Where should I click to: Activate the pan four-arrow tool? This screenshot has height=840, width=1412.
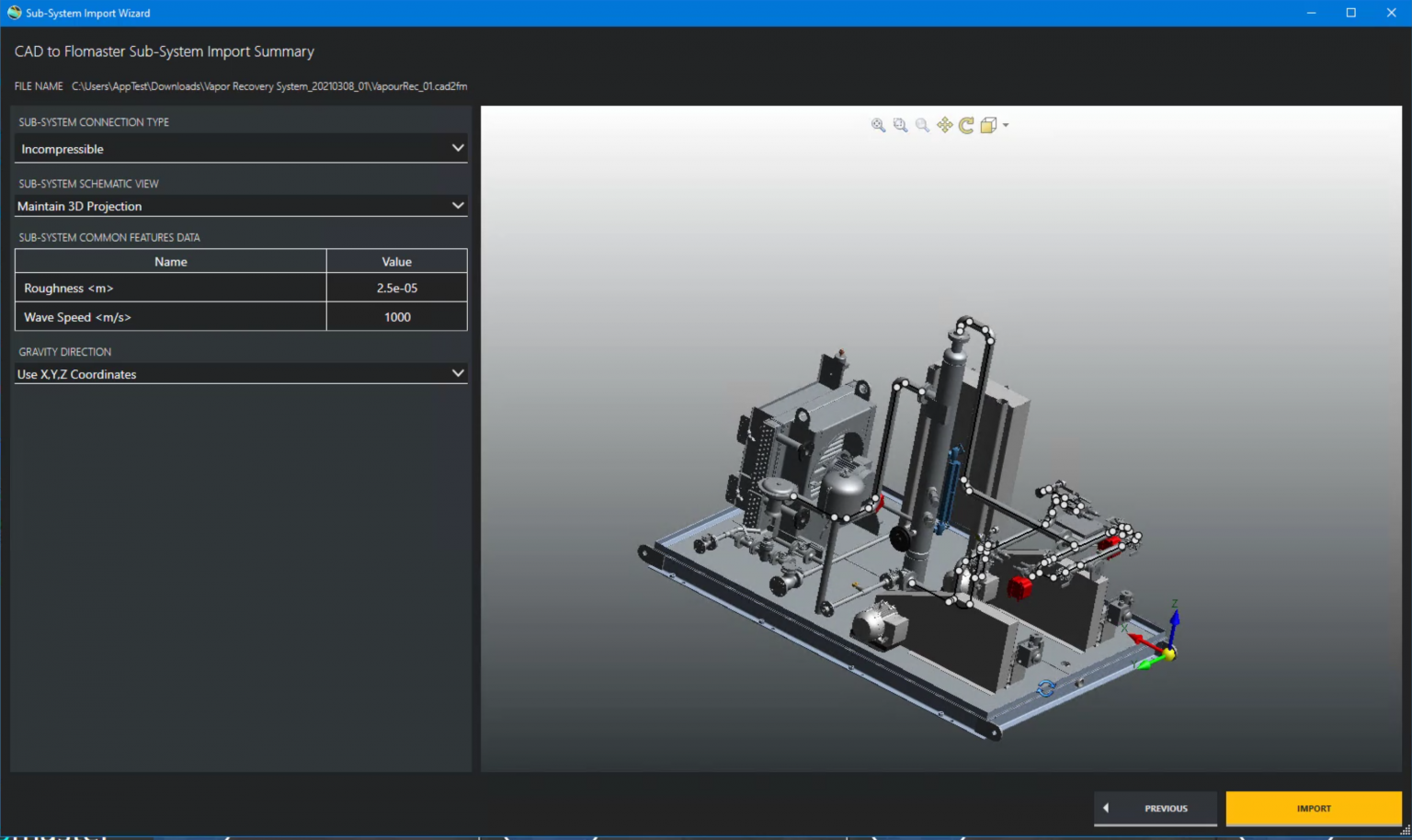tap(944, 125)
